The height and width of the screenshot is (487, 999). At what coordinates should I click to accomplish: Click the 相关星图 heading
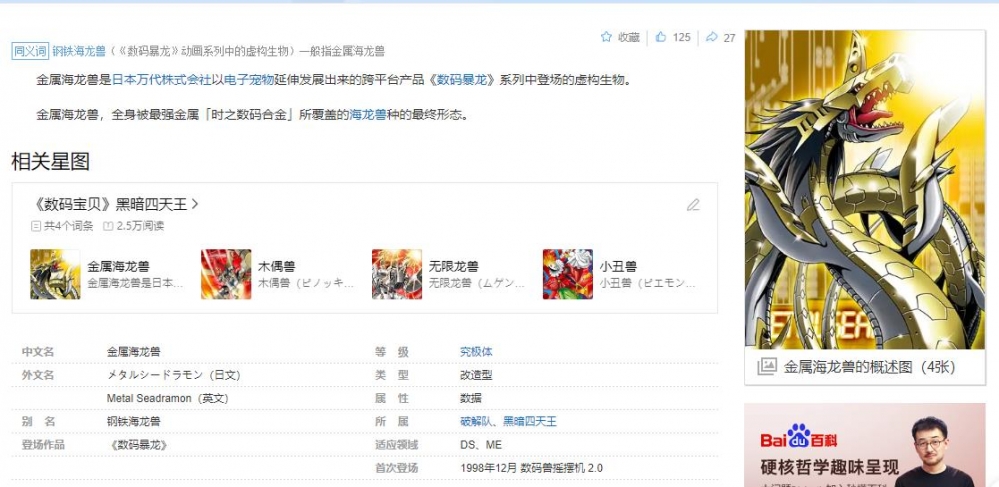[x=50, y=162]
